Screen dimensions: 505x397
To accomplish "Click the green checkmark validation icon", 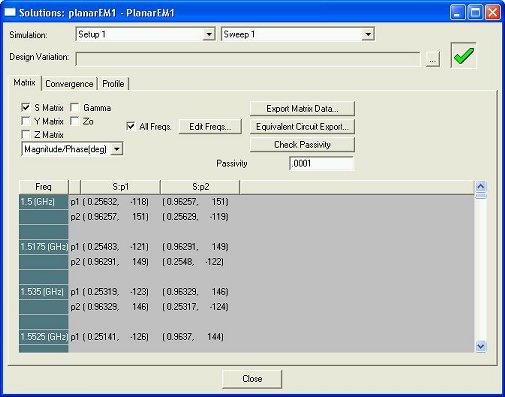I will (463, 55).
